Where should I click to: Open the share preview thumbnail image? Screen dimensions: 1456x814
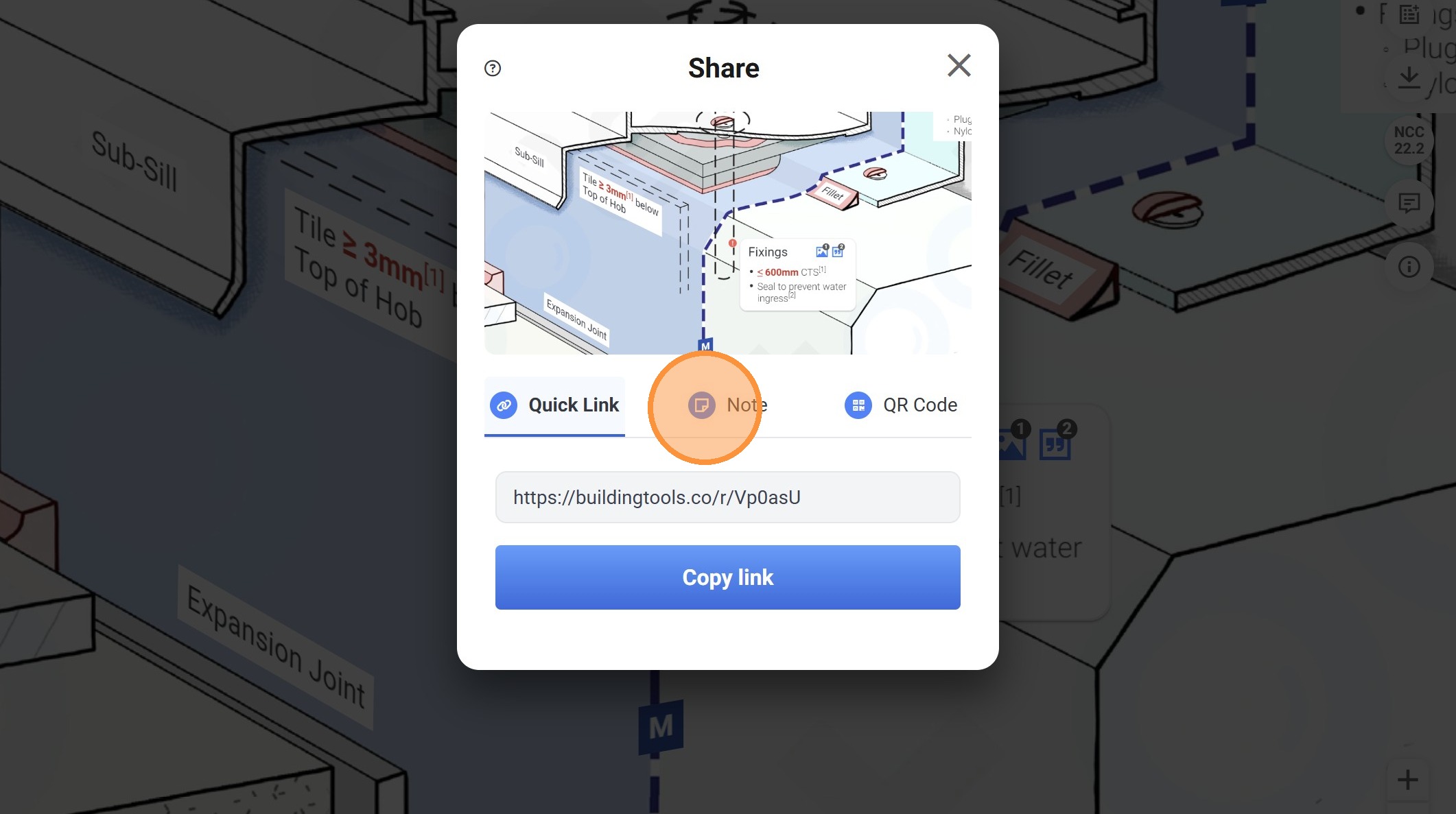click(727, 233)
